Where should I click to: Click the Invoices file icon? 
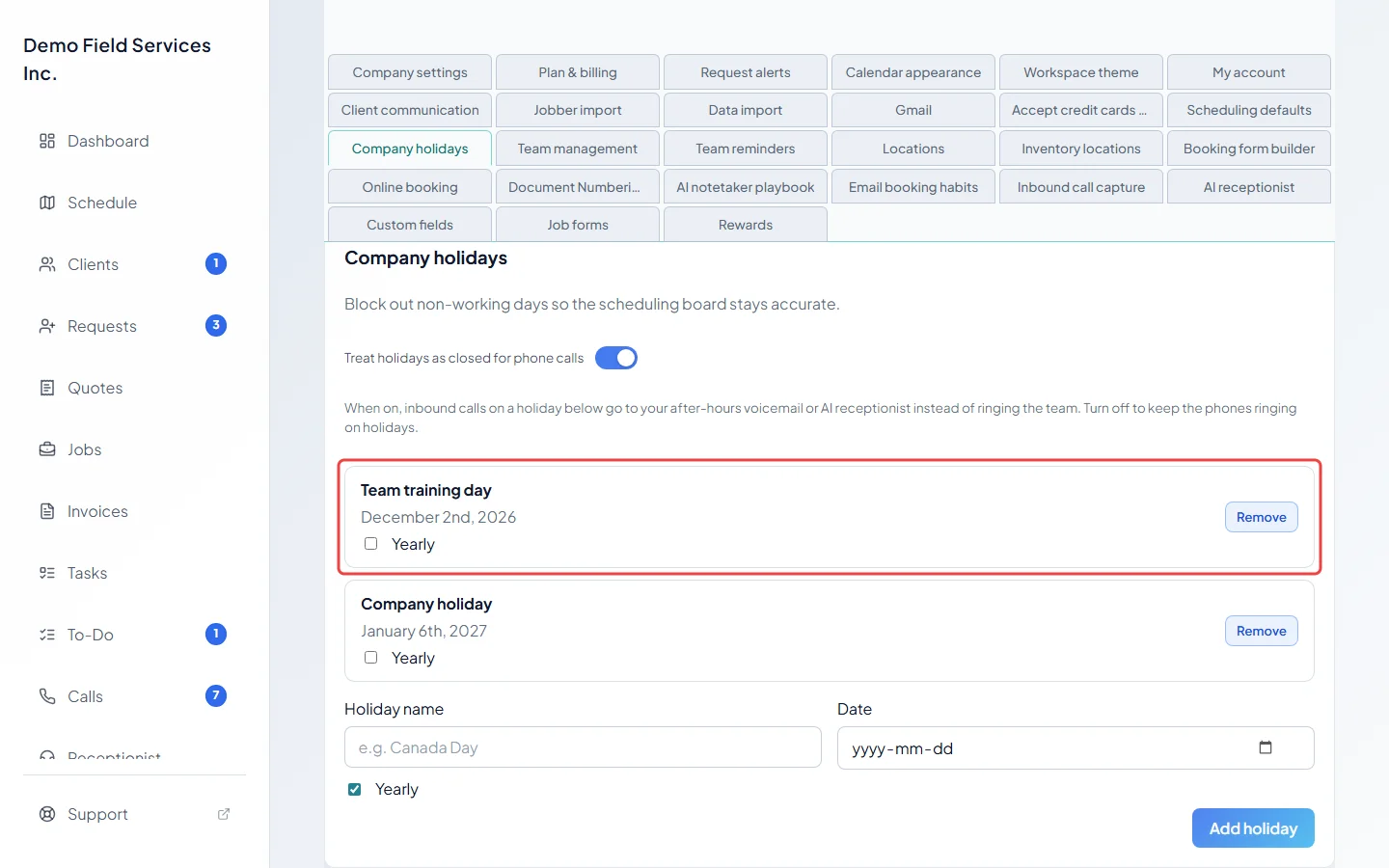47,511
